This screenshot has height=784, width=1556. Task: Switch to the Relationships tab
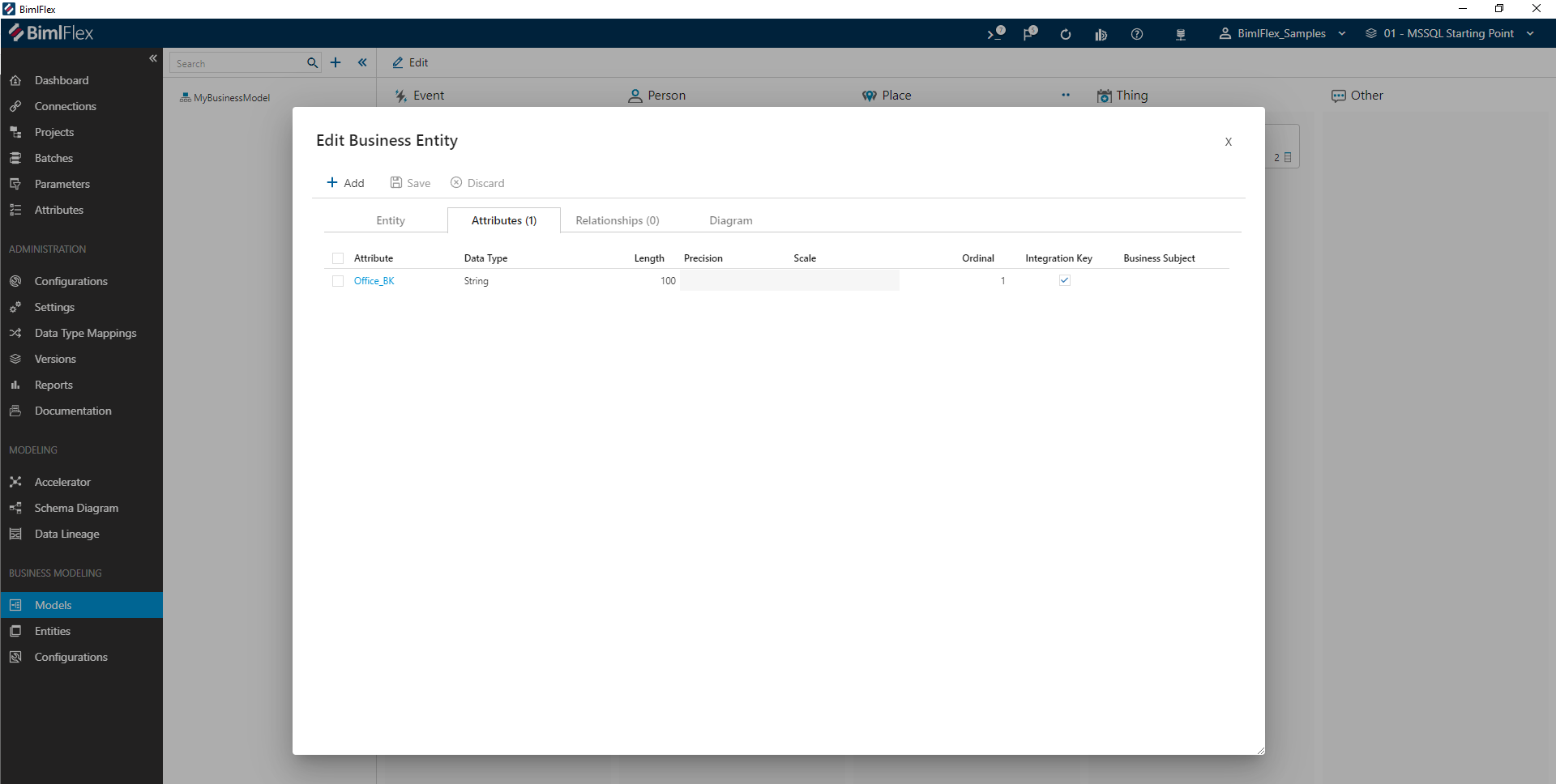coord(617,219)
